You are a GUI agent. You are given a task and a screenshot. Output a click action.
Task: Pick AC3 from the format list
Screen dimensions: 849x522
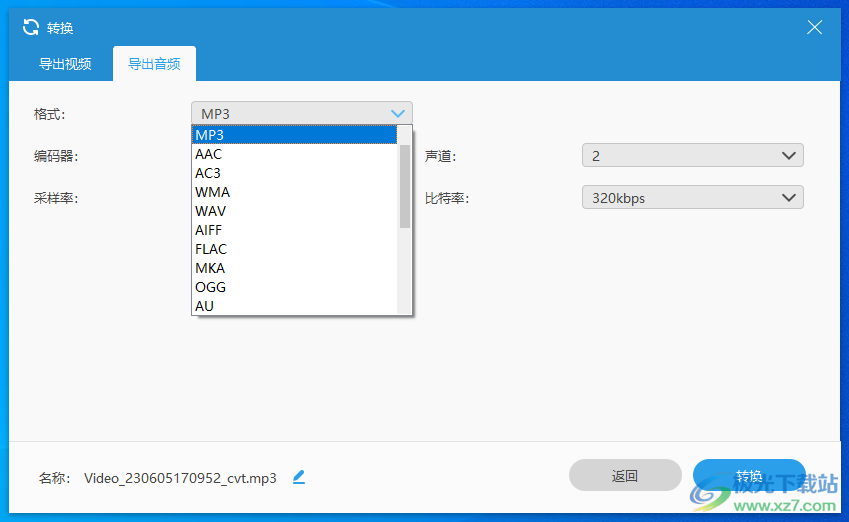pos(295,173)
